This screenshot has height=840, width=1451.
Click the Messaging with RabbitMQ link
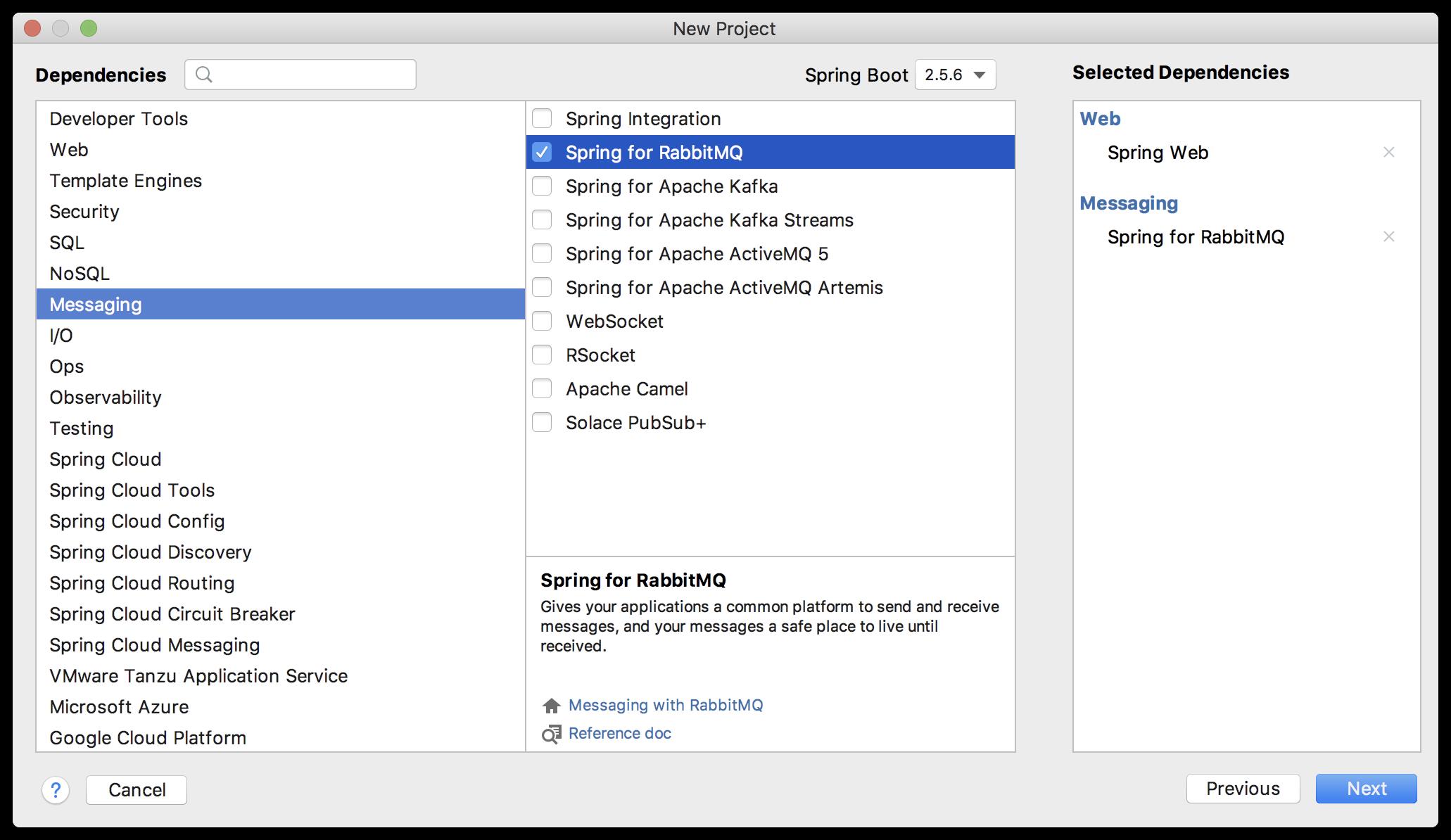pos(665,705)
